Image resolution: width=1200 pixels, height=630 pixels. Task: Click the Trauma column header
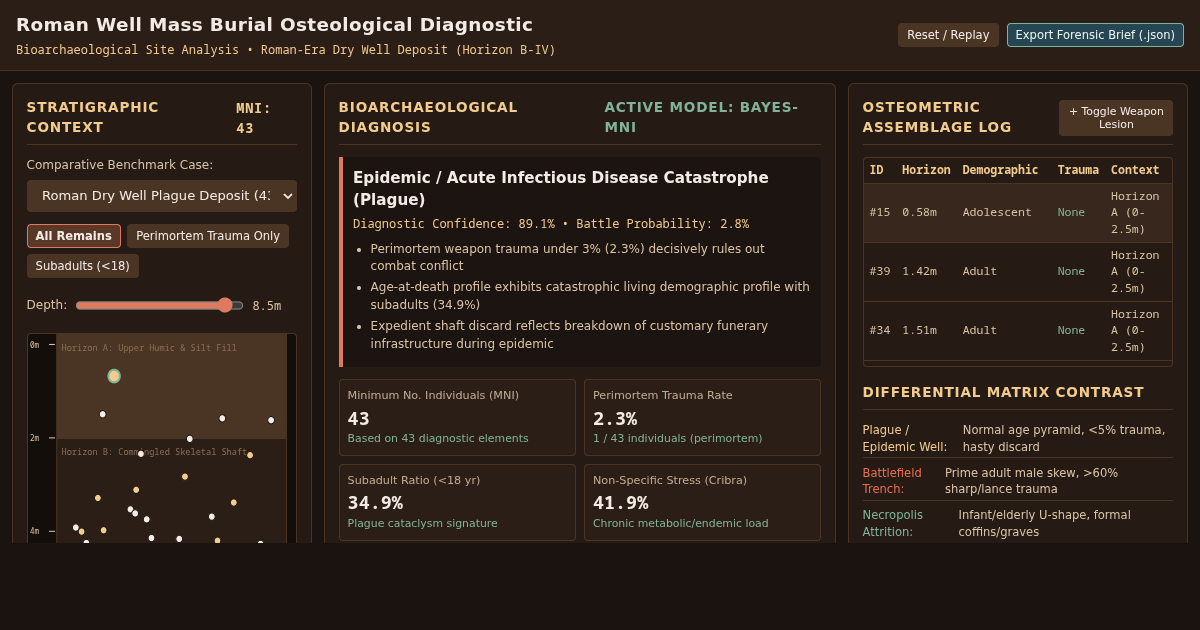click(1078, 170)
